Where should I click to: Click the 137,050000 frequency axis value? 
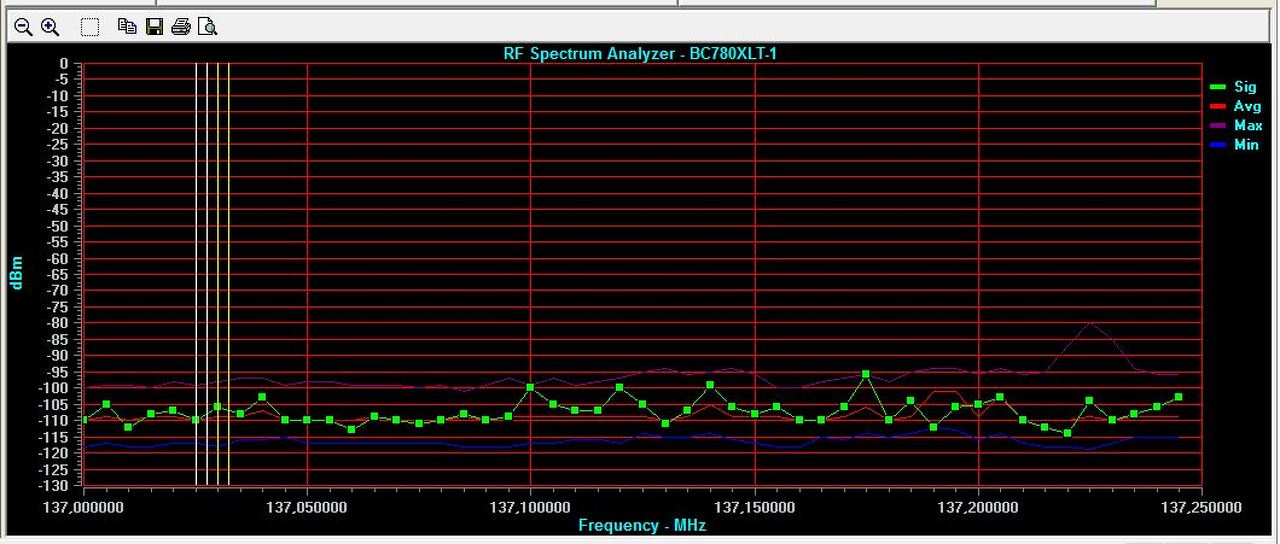pyautogui.click(x=307, y=508)
